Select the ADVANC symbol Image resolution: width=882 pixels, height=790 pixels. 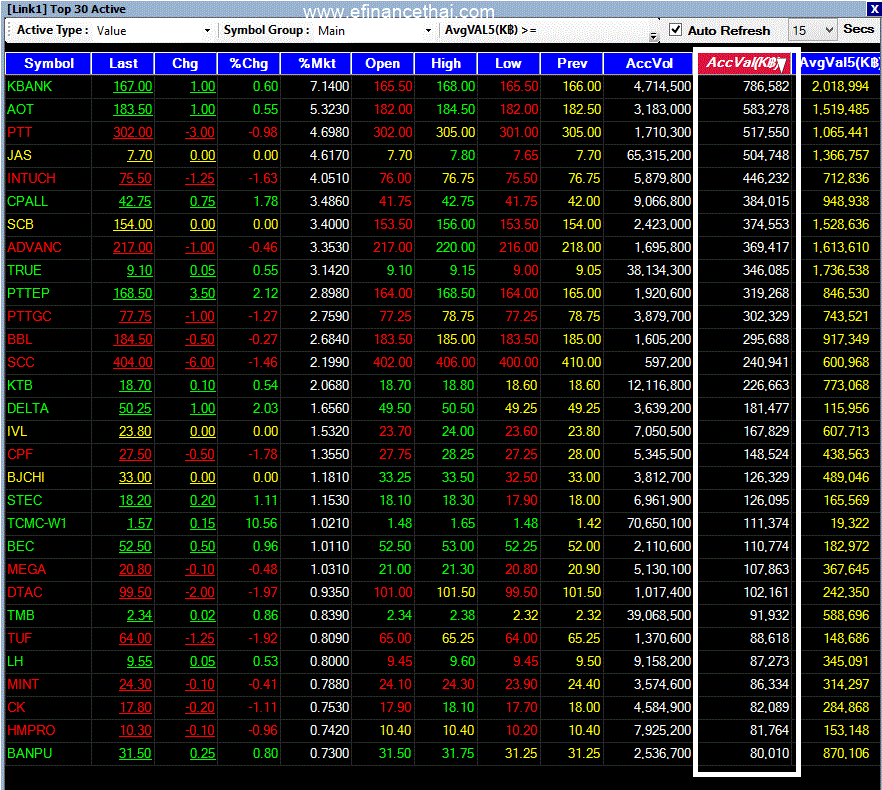34,248
